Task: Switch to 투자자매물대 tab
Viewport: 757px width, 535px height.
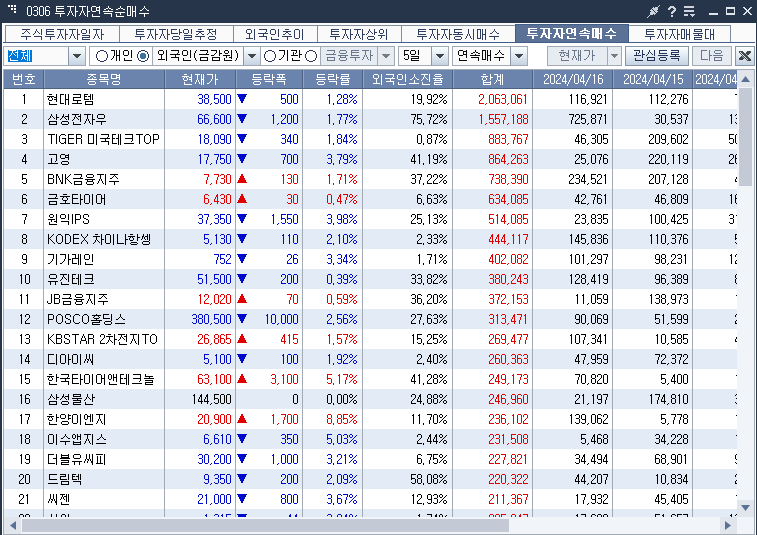Action: click(679, 34)
